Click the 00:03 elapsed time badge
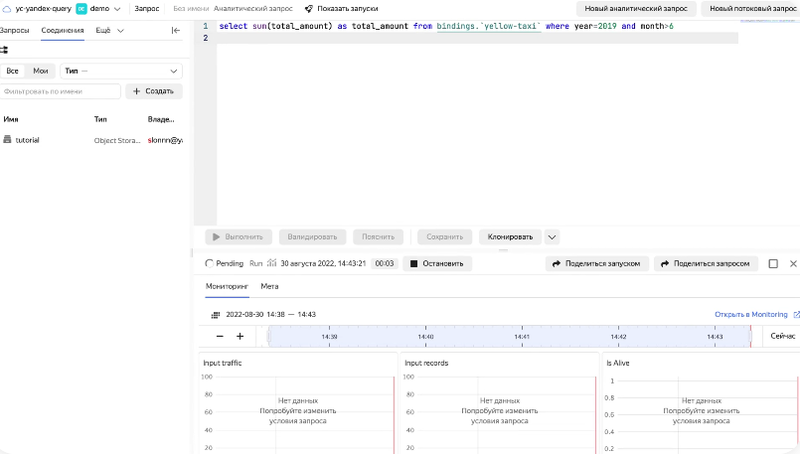 384,263
